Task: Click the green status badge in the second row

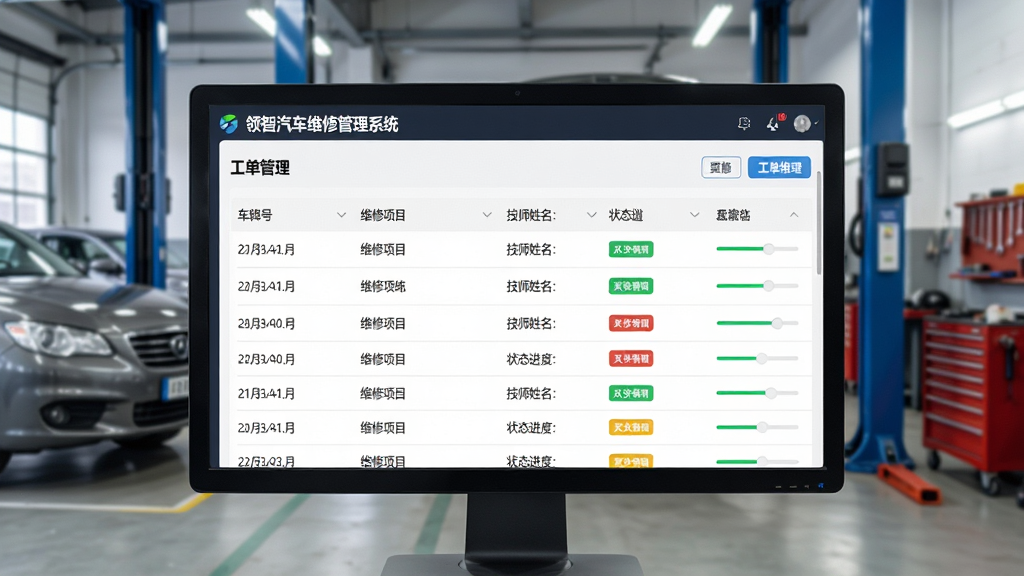Action: click(631, 286)
